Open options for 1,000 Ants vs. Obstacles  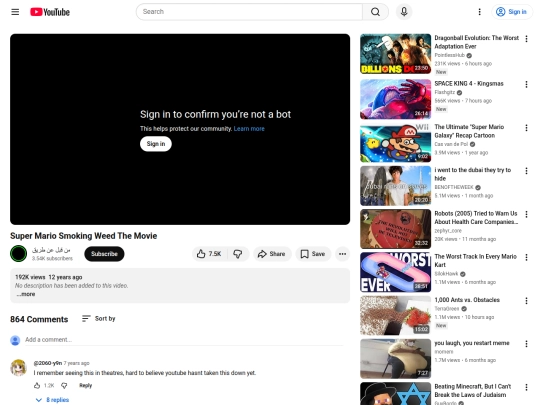[526, 301]
